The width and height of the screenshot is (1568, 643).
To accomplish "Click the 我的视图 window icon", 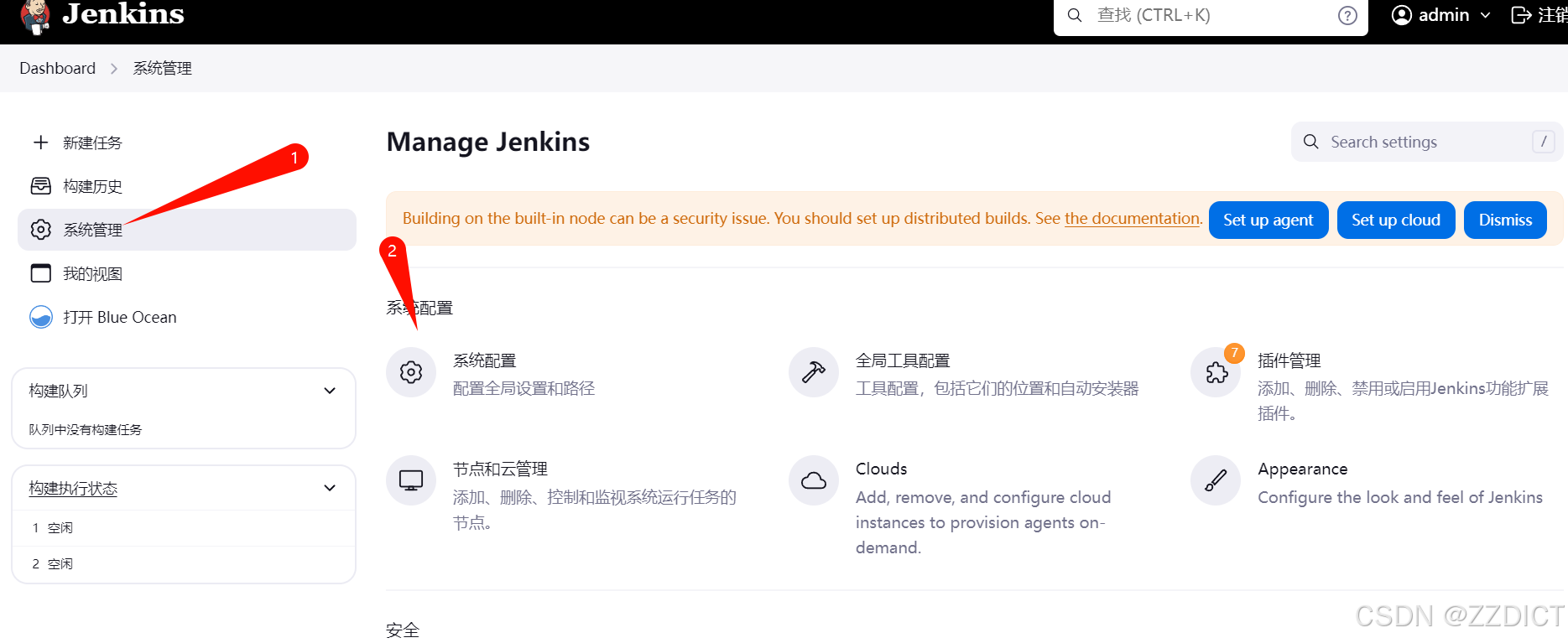I will pos(40,273).
